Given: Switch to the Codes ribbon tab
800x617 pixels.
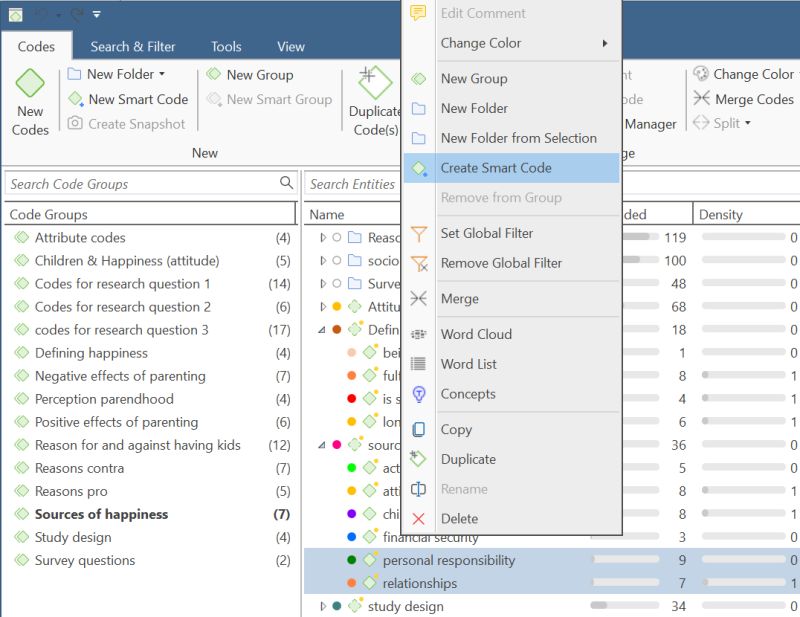Looking at the screenshot, I should (36, 46).
